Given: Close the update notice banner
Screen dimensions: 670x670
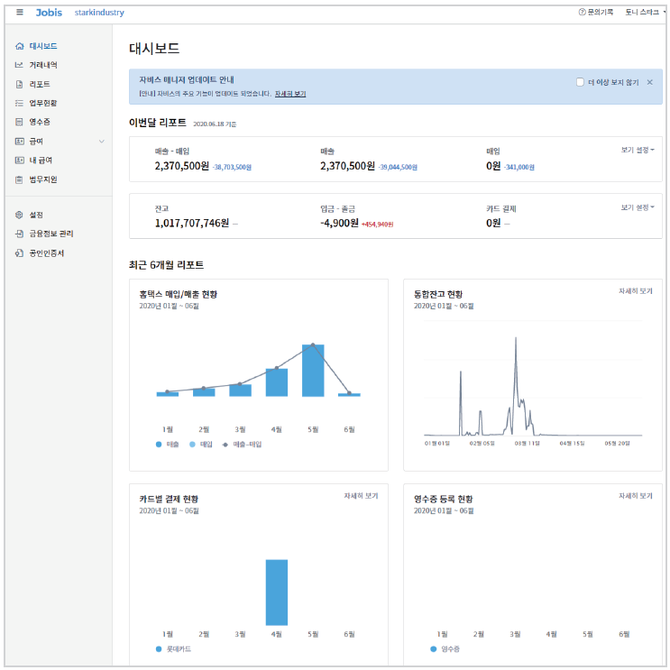Looking at the screenshot, I should click(650, 82).
